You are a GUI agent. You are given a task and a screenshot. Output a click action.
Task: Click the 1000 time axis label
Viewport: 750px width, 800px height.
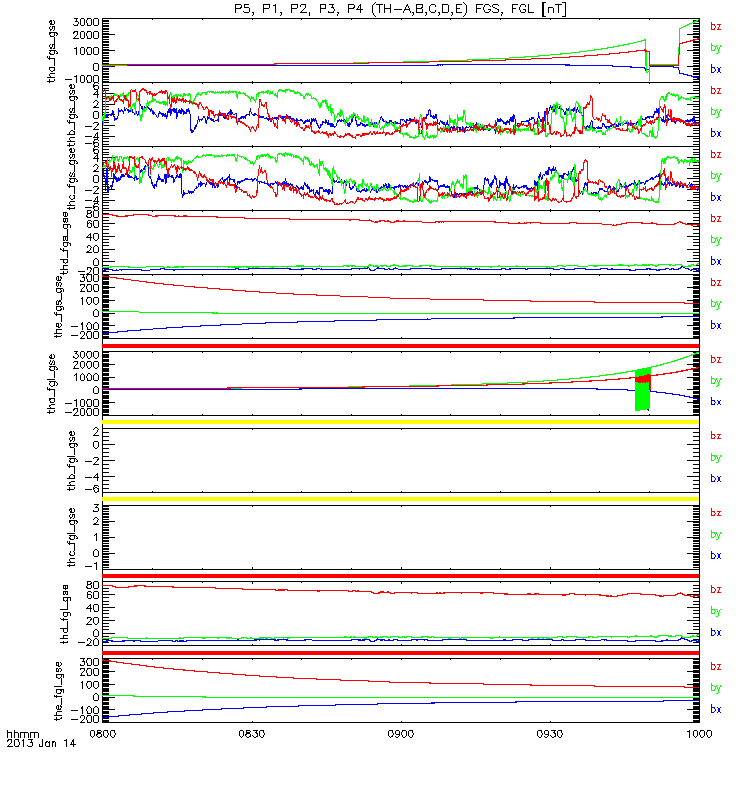pyautogui.click(x=699, y=734)
